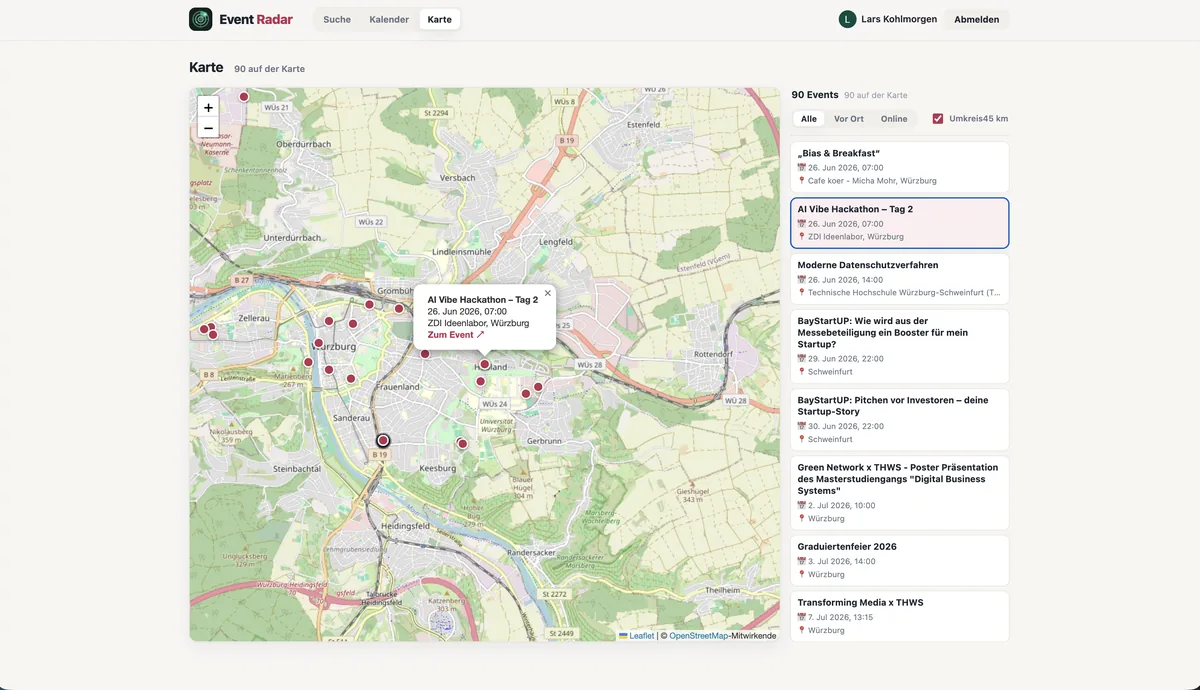Click the green L user avatar
The image size is (1200, 690).
pos(848,19)
